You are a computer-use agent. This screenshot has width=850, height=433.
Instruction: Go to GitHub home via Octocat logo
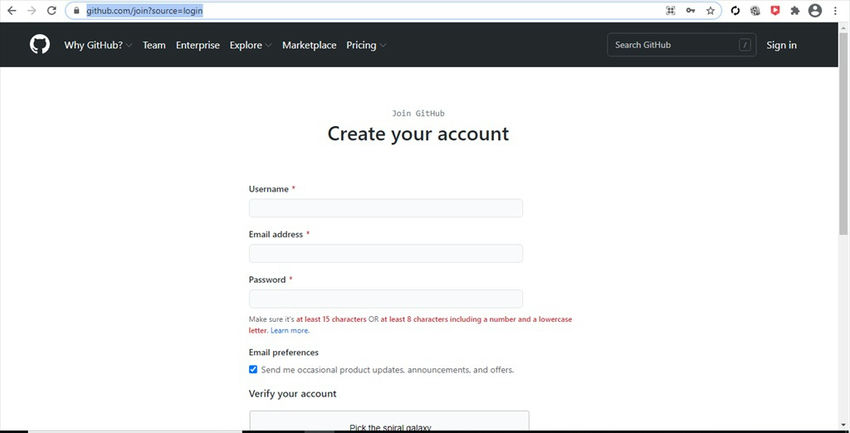tap(40, 44)
